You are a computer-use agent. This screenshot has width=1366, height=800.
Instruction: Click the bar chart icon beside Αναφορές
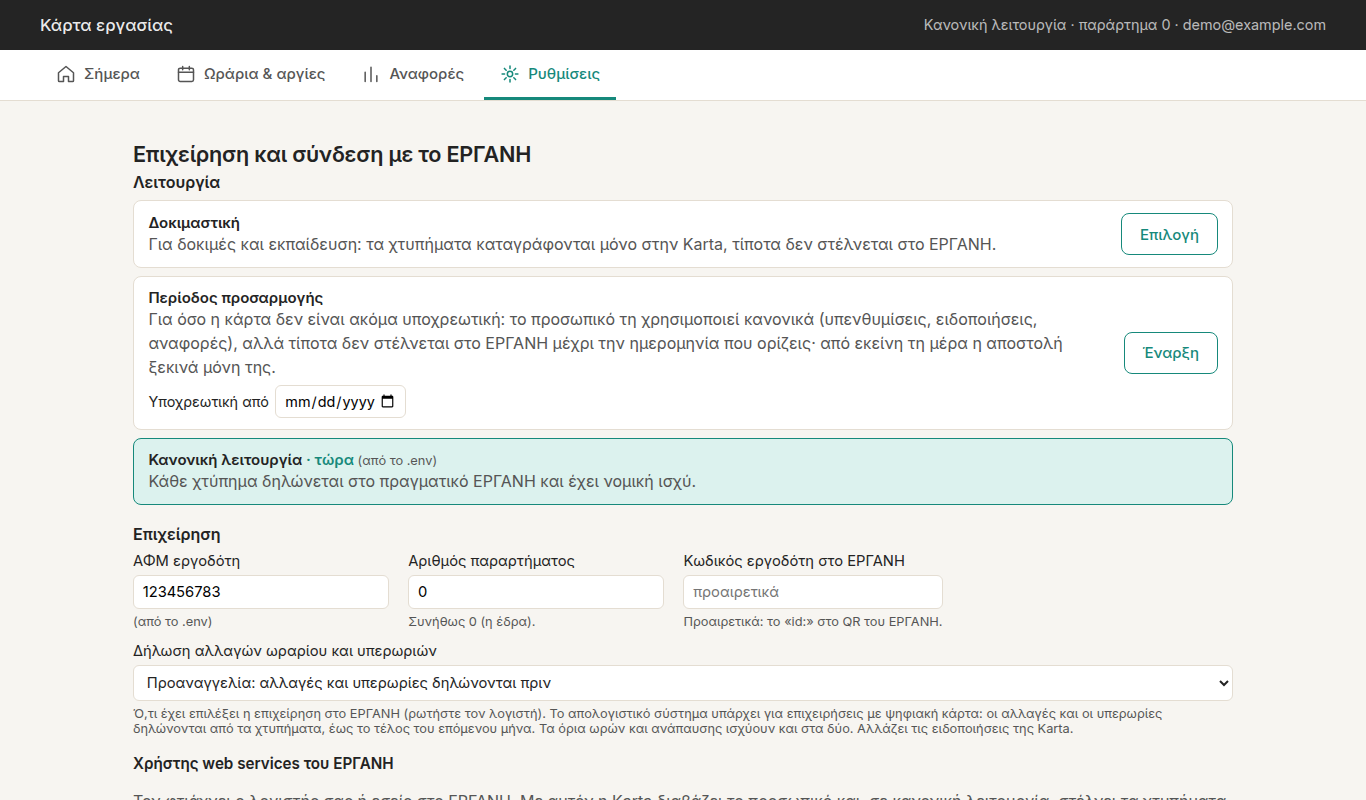coord(371,74)
